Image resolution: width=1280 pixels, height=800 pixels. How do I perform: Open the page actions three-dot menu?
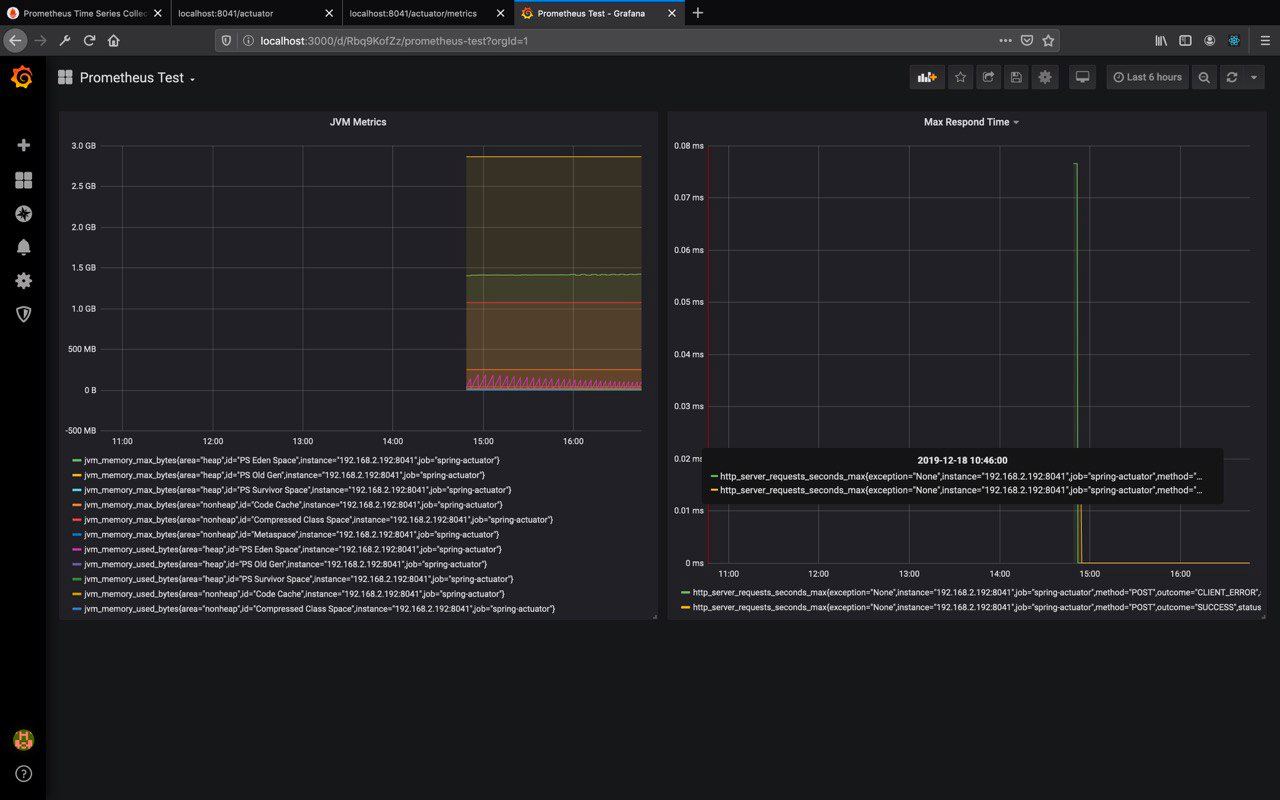tap(1005, 40)
